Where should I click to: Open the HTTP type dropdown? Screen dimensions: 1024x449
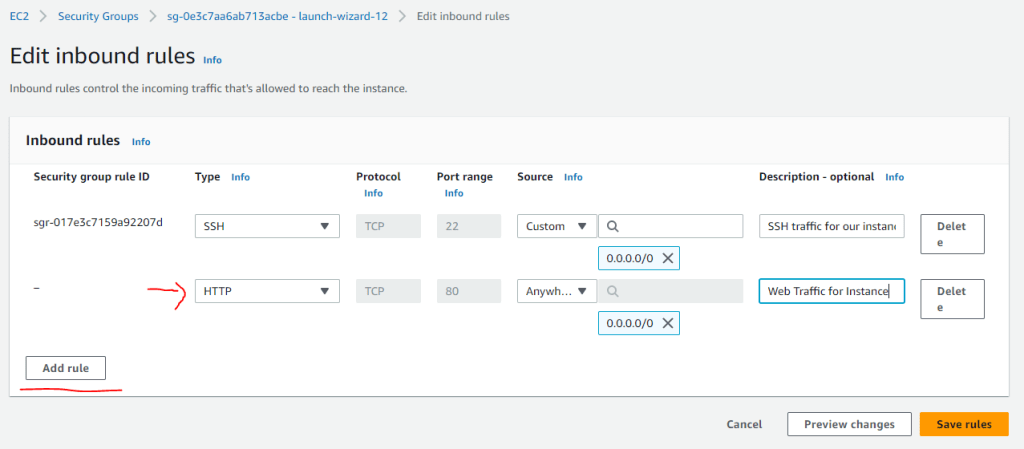click(267, 291)
